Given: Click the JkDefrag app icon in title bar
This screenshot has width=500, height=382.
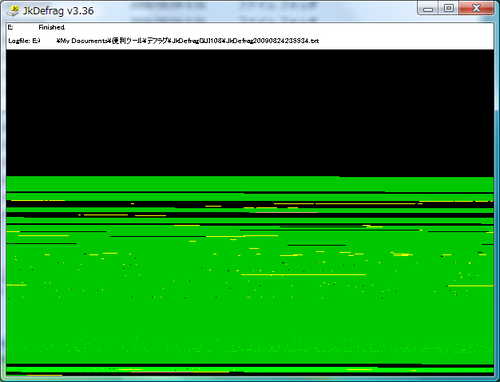Looking at the screenshot, I should click(x=13, y=11).
